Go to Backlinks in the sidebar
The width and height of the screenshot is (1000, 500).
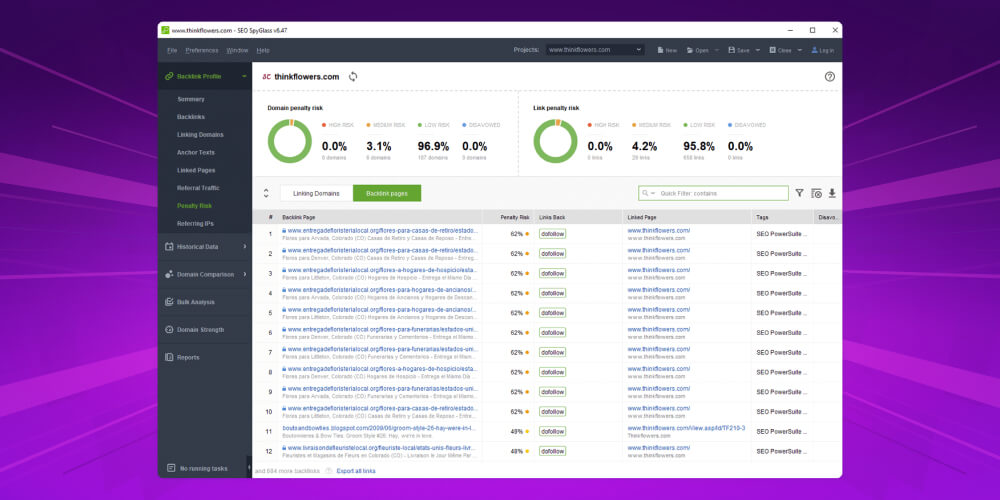point(191,117)
